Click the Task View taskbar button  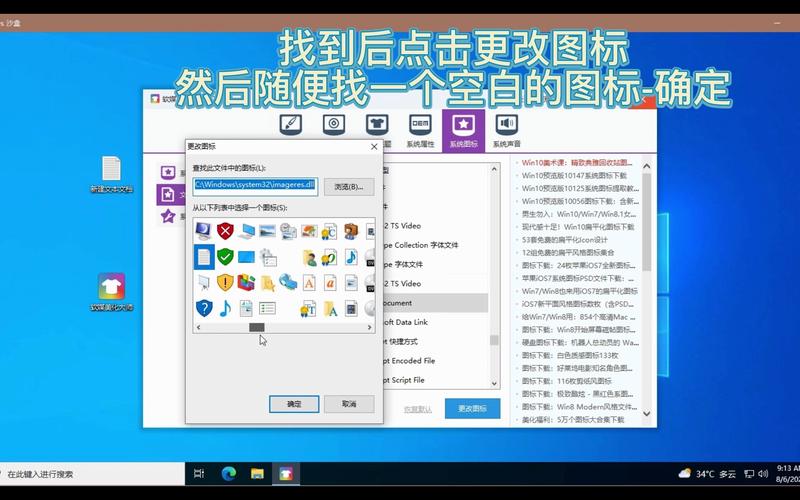(199, 474)
